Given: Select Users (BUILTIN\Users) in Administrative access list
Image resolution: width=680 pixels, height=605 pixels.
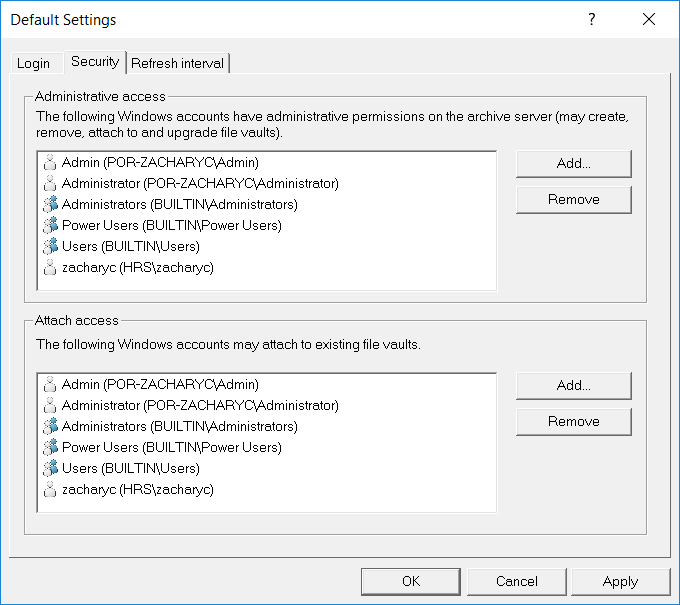Looking at the screenshot, I should coord(131,246).
